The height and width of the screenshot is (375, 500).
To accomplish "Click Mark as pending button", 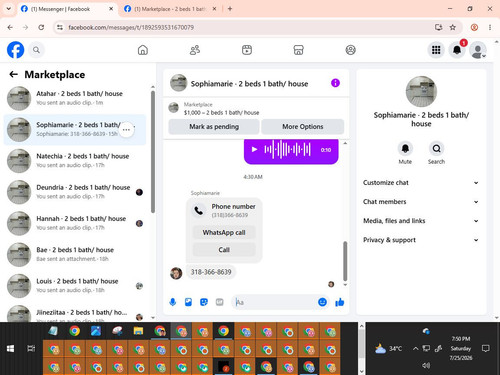I will click(214, 127).
